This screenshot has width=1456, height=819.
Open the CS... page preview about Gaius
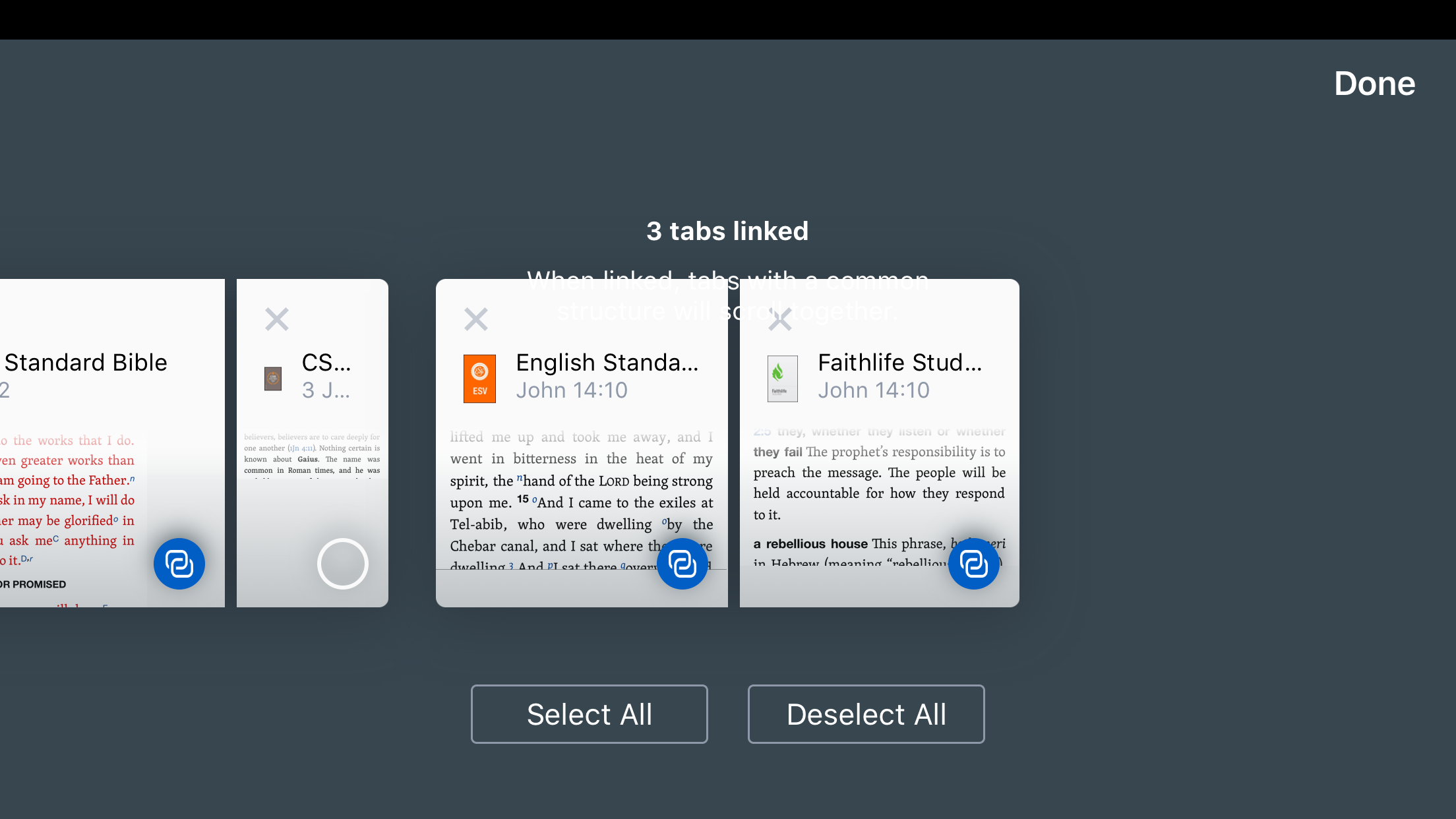312,454
